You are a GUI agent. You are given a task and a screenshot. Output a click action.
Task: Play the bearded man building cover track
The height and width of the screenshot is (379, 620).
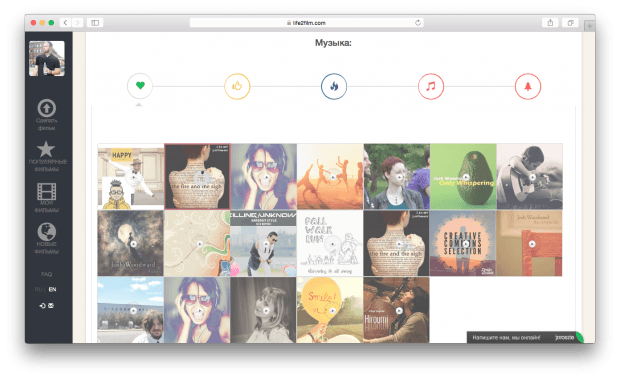(x=134, y=310)
